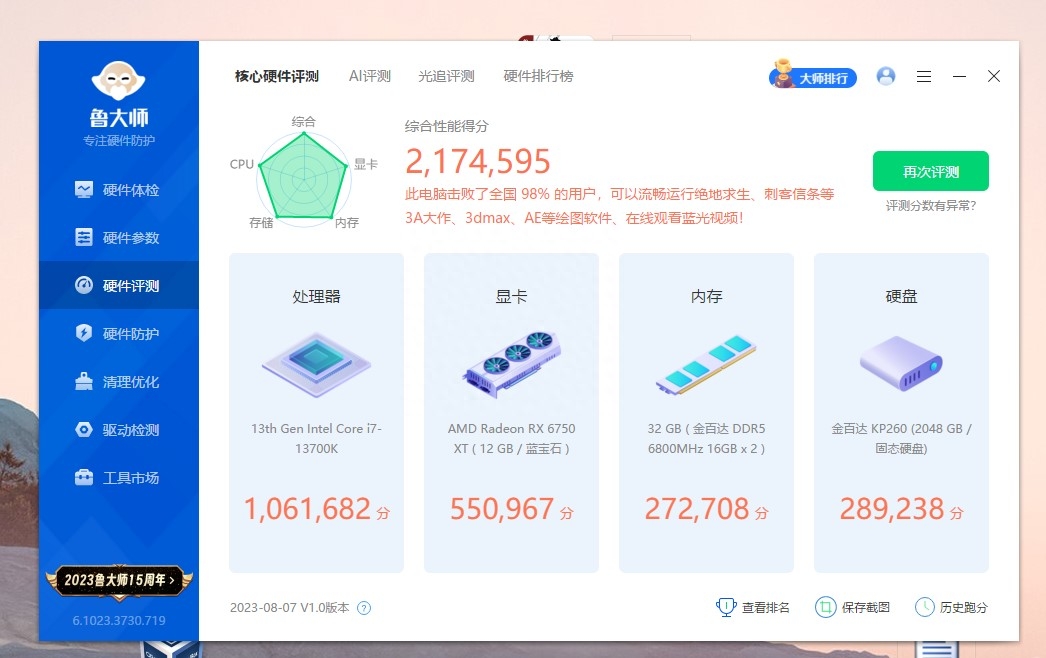Open 大师排行 ranking button

[x=813, y=76]
